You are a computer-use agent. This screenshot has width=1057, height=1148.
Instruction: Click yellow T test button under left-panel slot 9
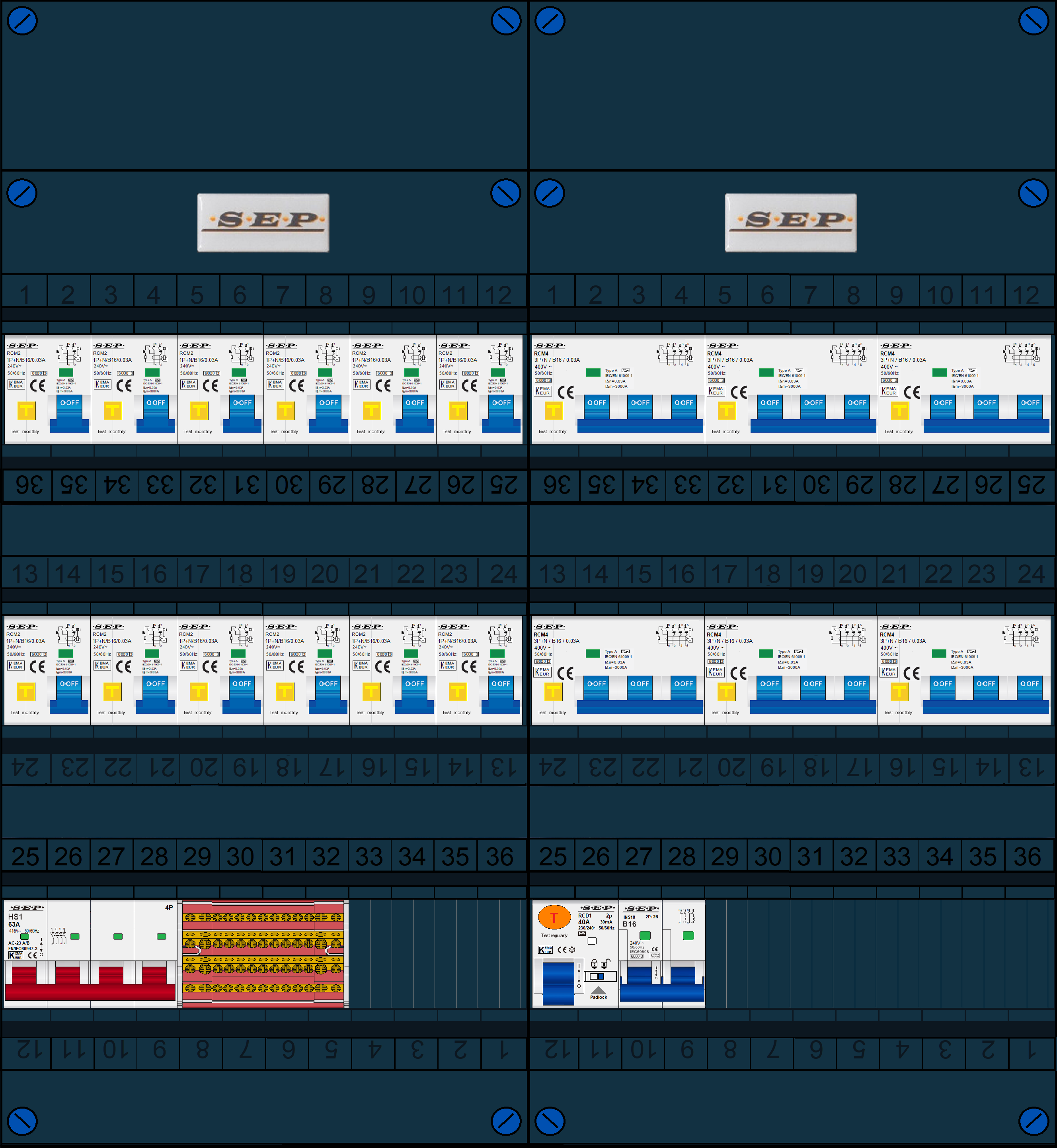[372, 410]
